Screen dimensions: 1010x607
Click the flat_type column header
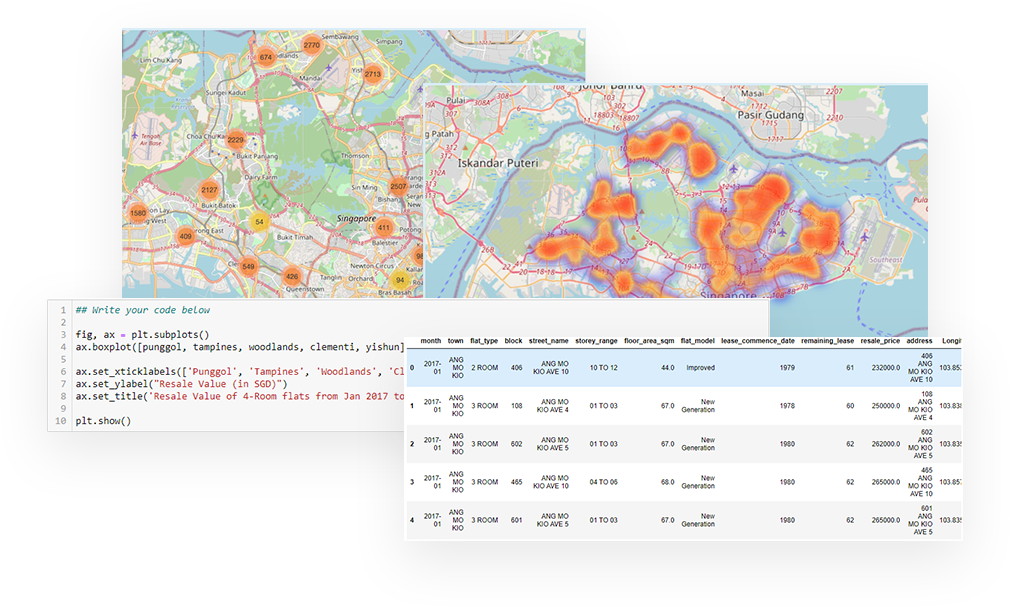(x=484, y=341)
